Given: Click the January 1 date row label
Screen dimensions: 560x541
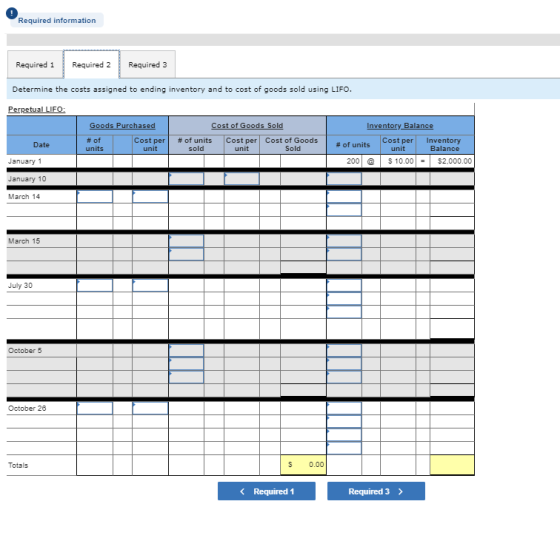Looking at the screenshot, I should 25,161.
